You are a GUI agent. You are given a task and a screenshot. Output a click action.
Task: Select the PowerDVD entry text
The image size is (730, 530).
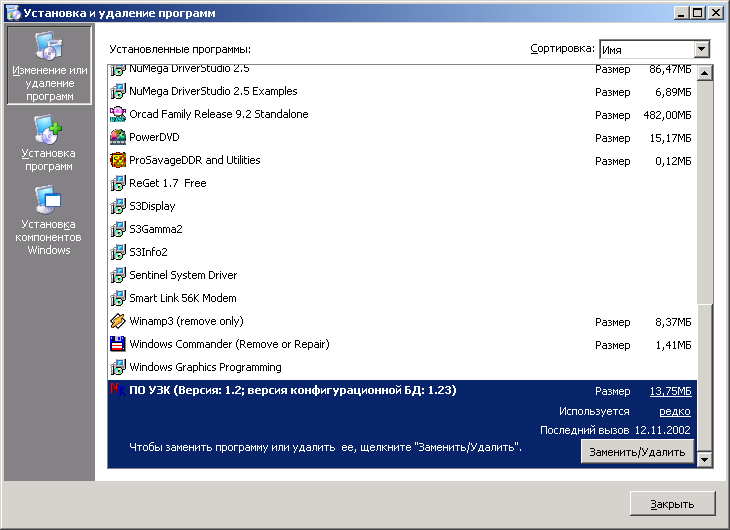tap(154, 137)
